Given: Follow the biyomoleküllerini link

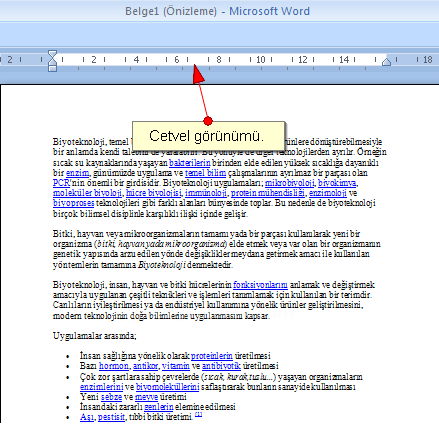Looking at the screenshot, I should tap(168, 387).
